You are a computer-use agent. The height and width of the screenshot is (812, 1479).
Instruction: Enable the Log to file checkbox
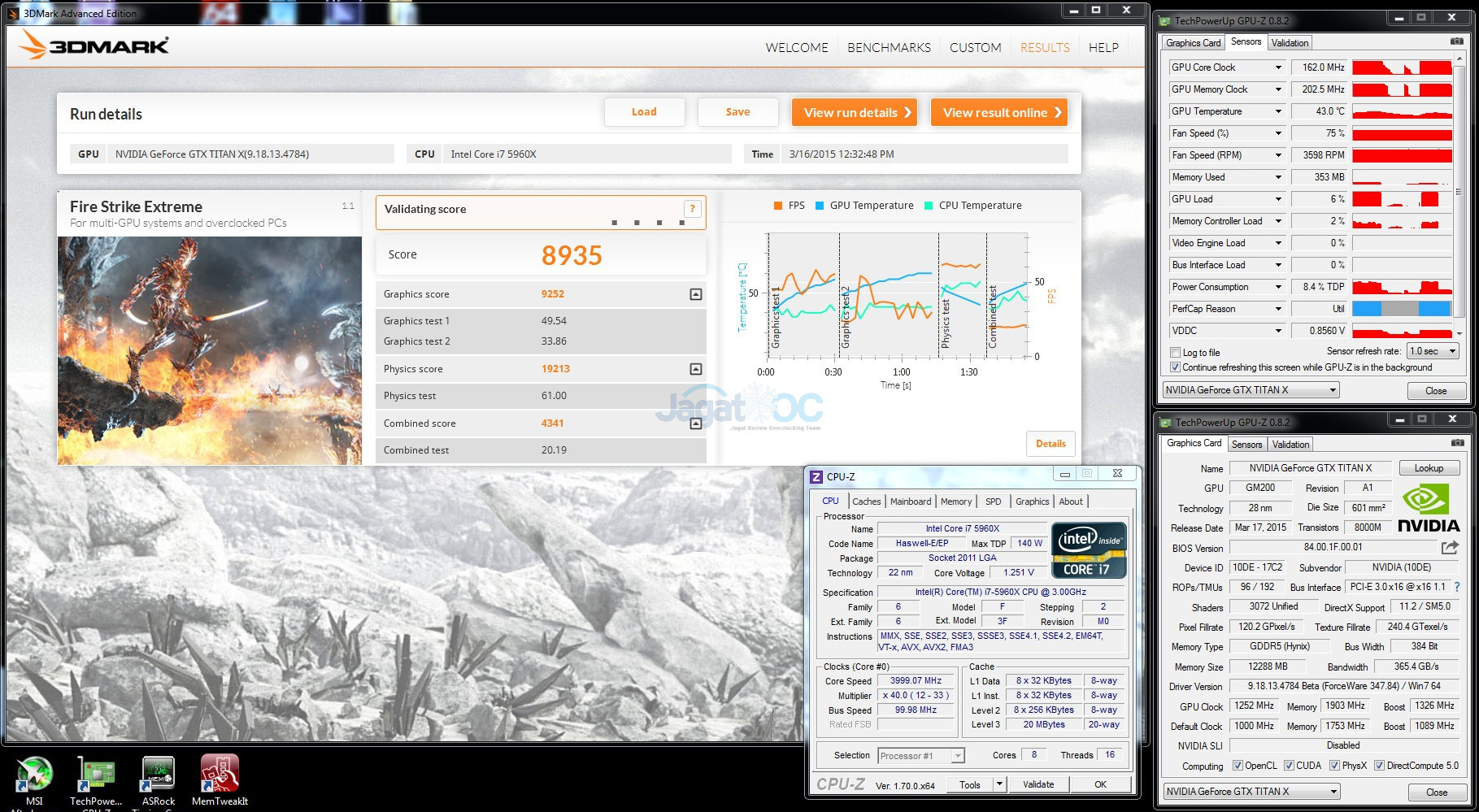click(1175, 353)
